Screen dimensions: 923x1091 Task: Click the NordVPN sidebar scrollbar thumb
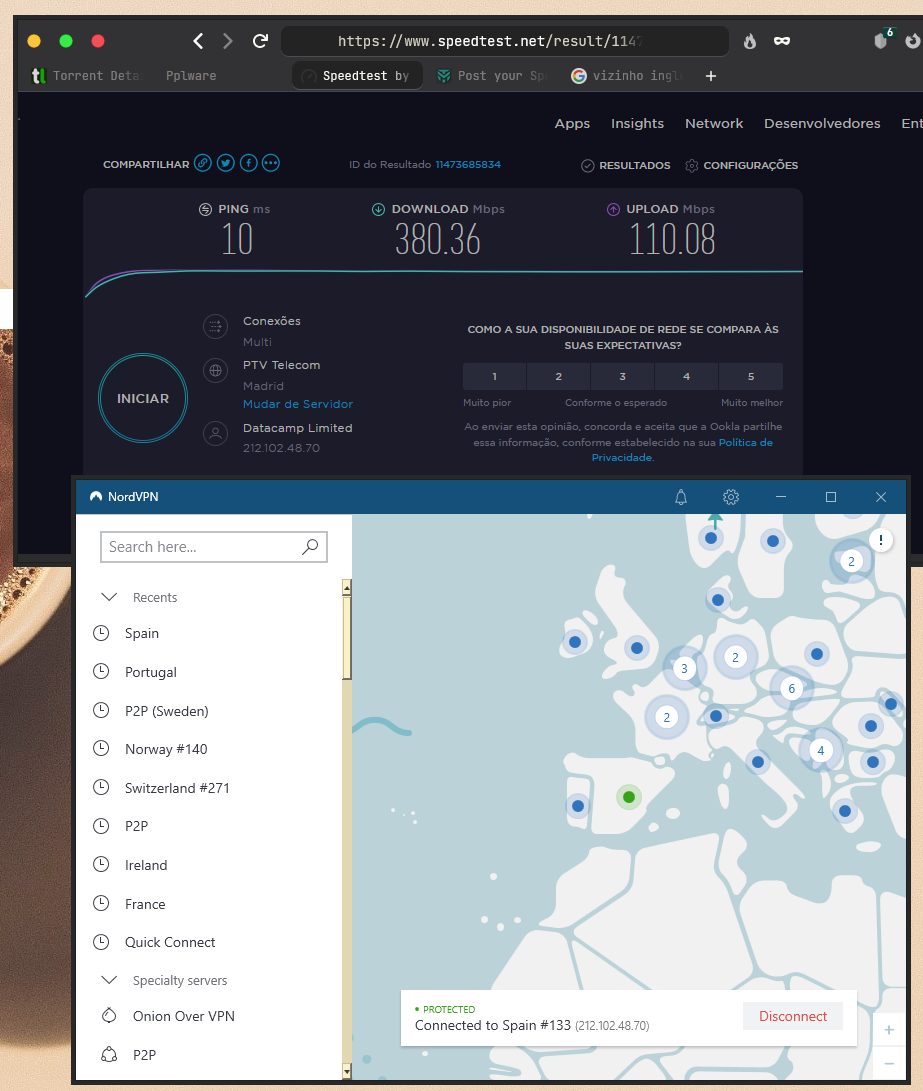[x=346, y=637]
